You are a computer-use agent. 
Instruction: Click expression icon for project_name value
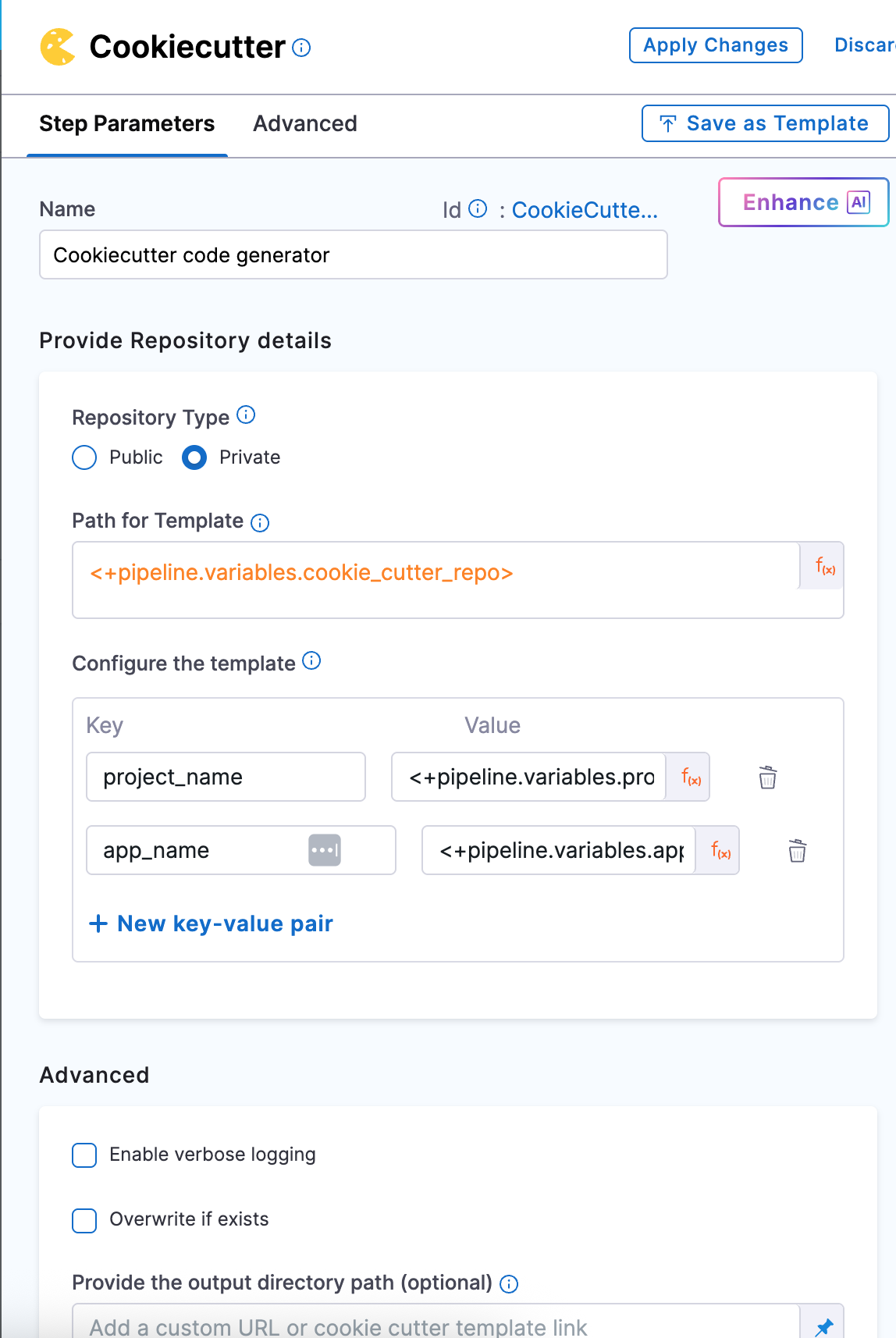[691, 778]
